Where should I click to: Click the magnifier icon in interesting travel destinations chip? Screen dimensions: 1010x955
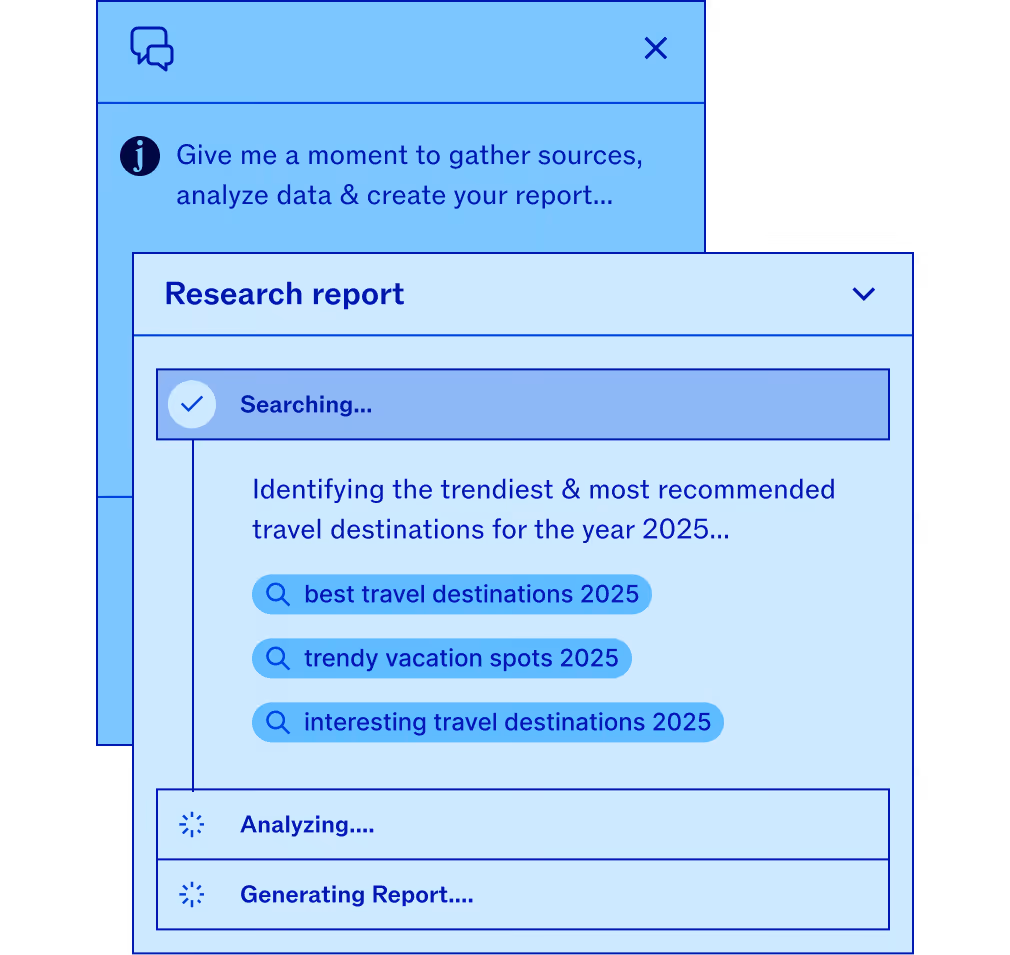click(x=277, y=722)
